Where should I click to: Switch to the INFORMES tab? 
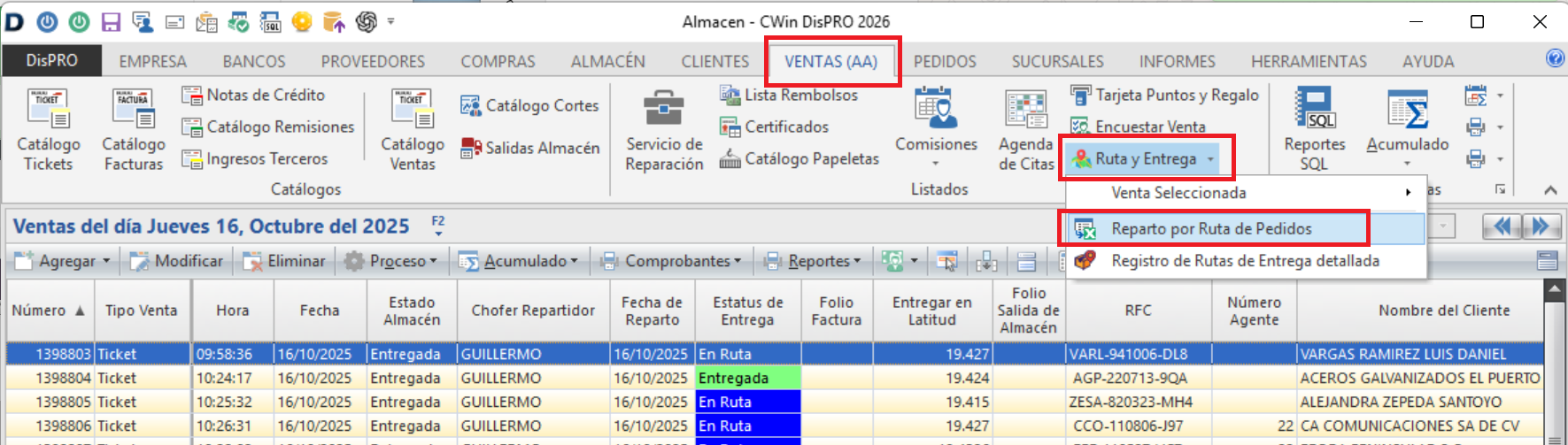1177,61
